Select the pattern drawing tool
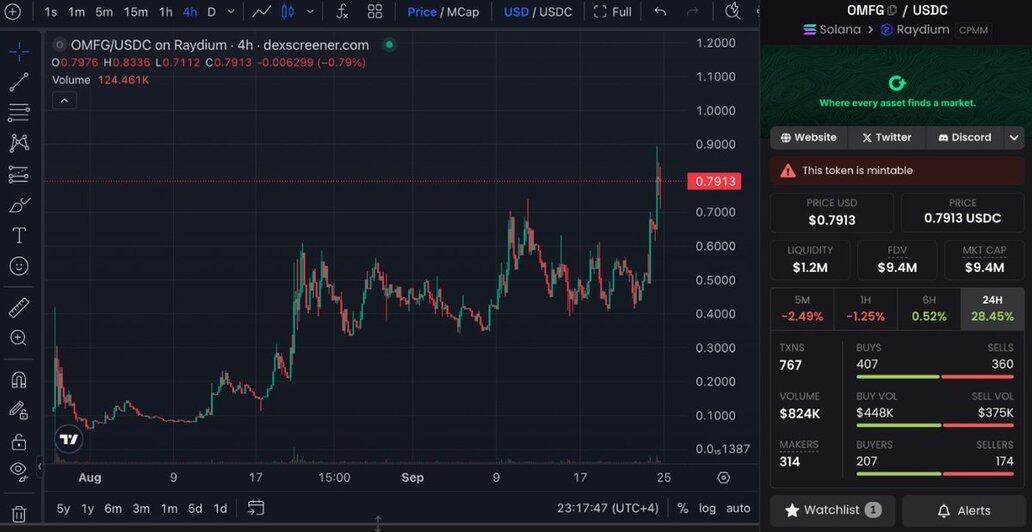The height and width of the screenshot is (532, 1032). (x=18, y=142)
